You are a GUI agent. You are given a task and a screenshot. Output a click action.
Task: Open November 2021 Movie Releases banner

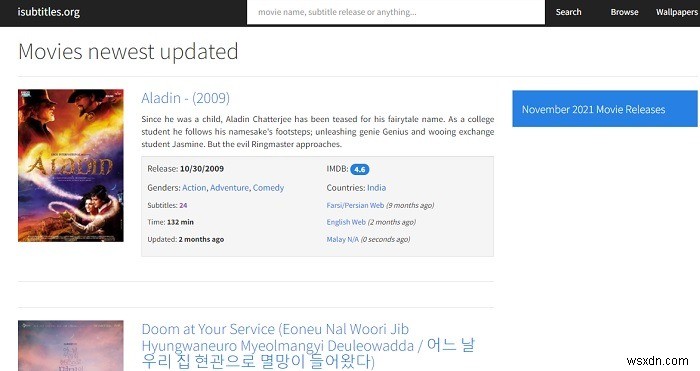pos(605,109)
